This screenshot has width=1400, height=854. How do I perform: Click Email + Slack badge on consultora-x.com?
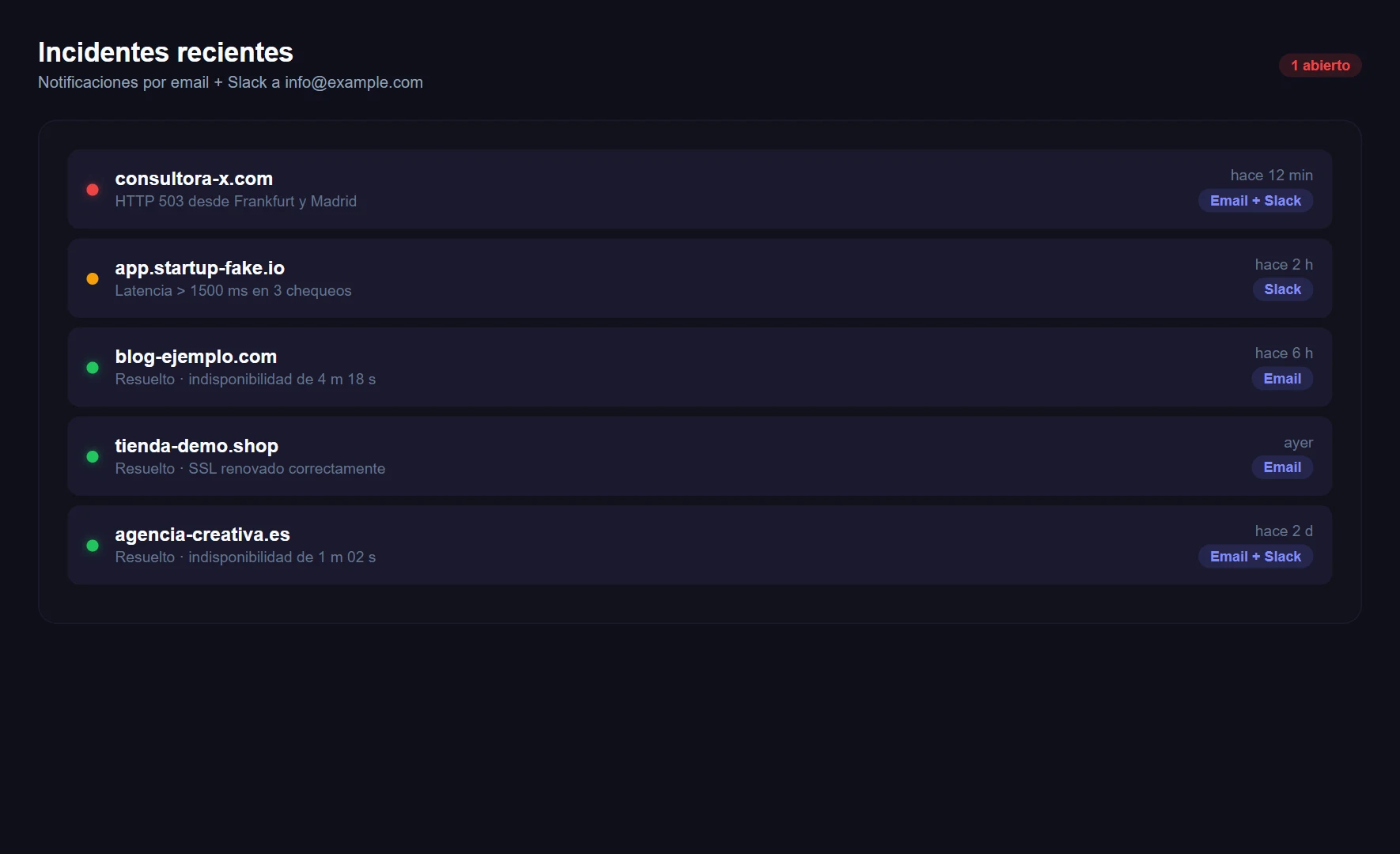[1255, 201]
